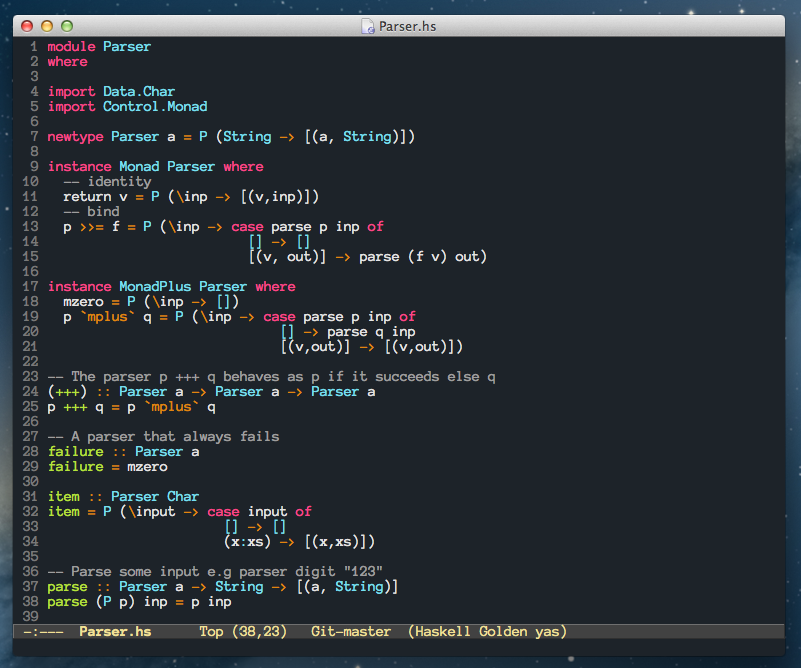Click 'Golden' minor mode in mode line
The width and height of the screenshot is (801, 668).
click(x=503, y=632)
